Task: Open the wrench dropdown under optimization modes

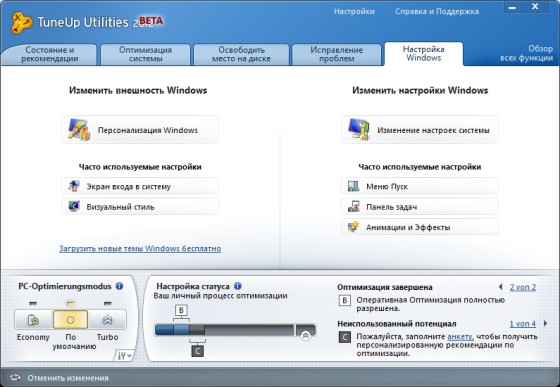Action: point(124,356)
